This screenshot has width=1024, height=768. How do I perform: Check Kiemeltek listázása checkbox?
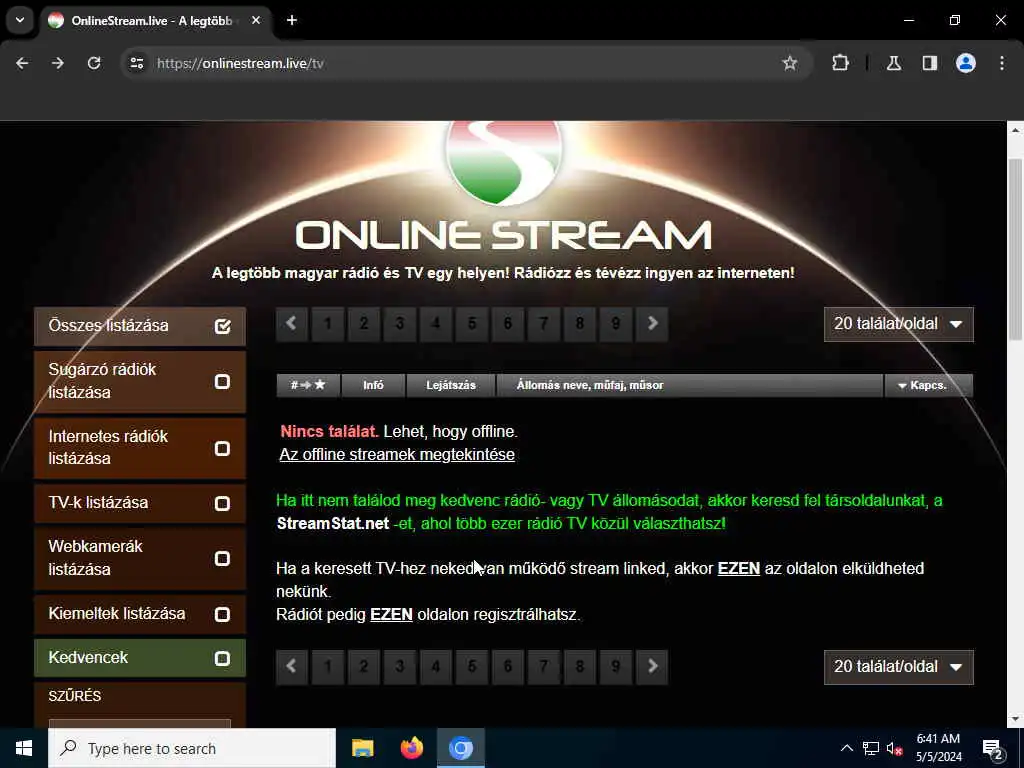tap(223, 615)
